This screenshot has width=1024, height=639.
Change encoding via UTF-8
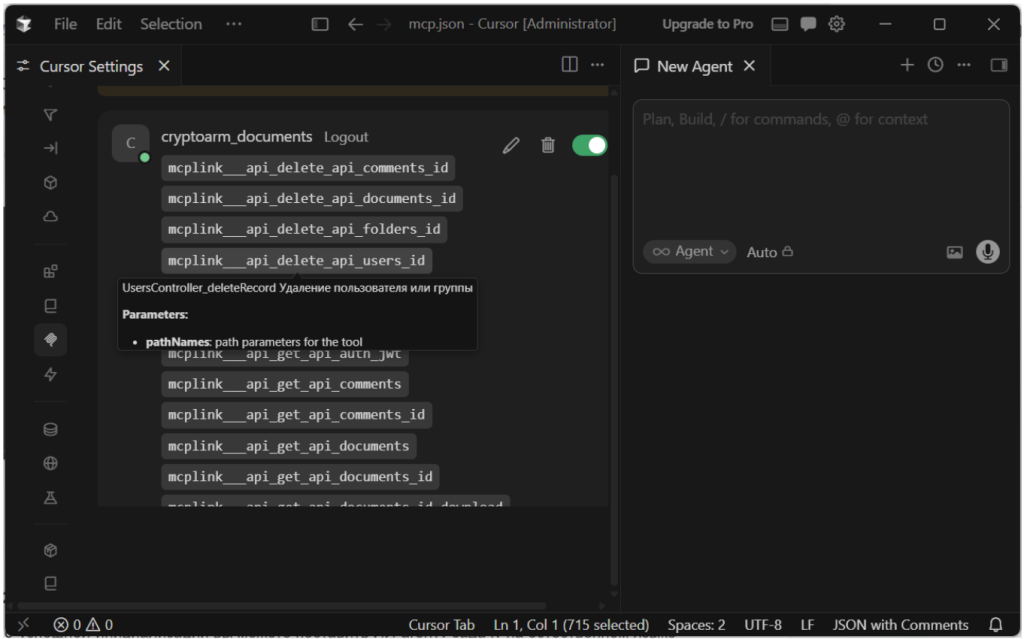[x=763, y=625]
